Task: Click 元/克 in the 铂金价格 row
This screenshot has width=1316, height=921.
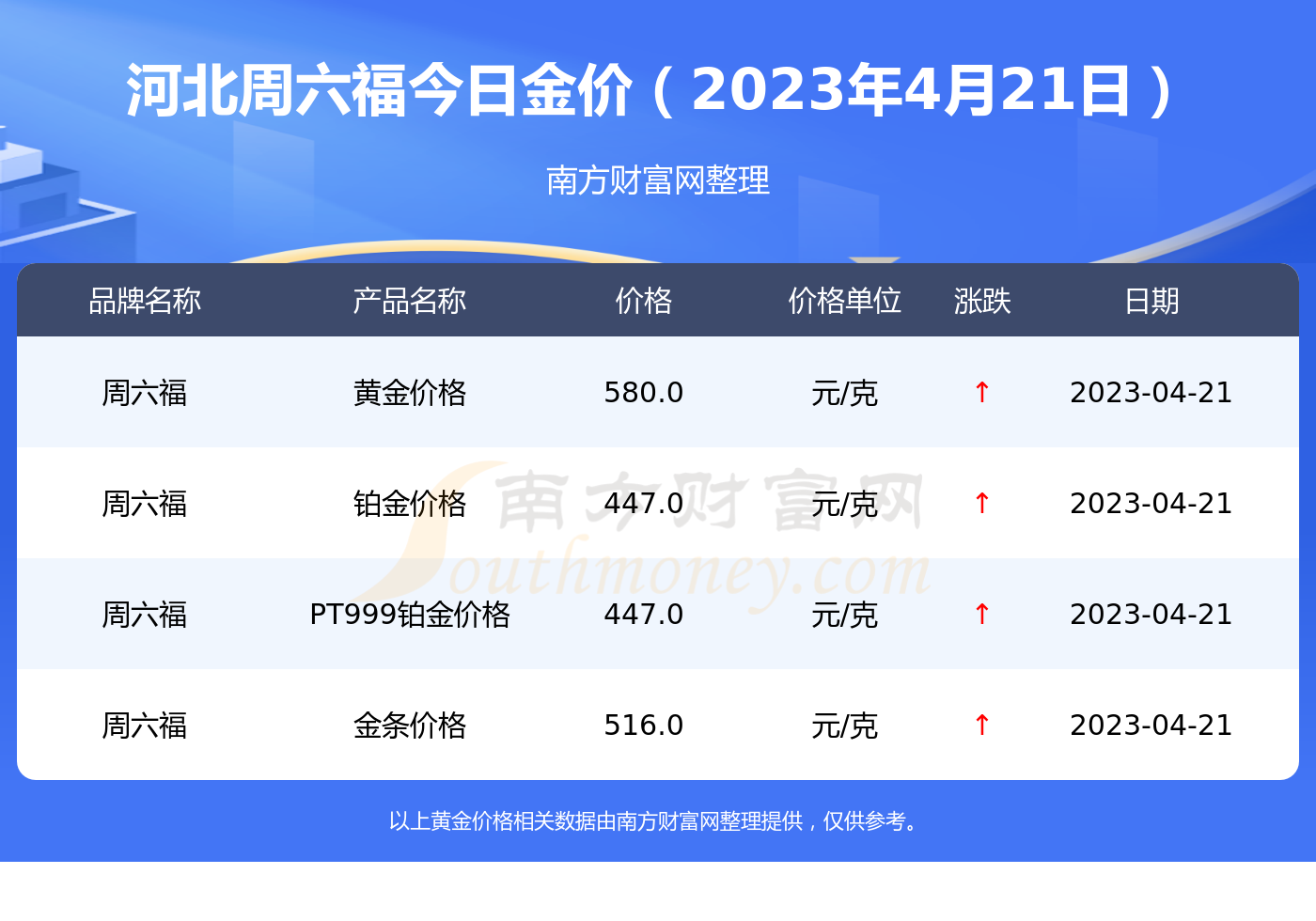Action: click(x=844, y=503)
